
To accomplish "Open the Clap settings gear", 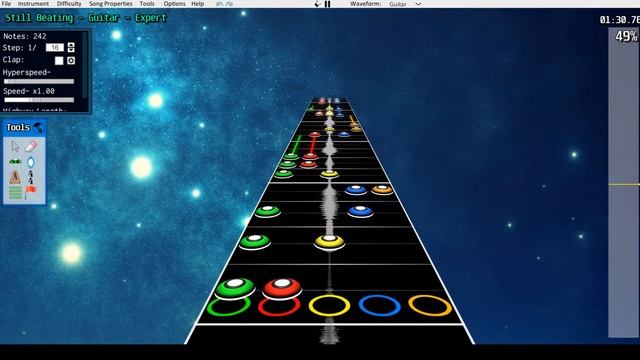I will coord(71,60).
